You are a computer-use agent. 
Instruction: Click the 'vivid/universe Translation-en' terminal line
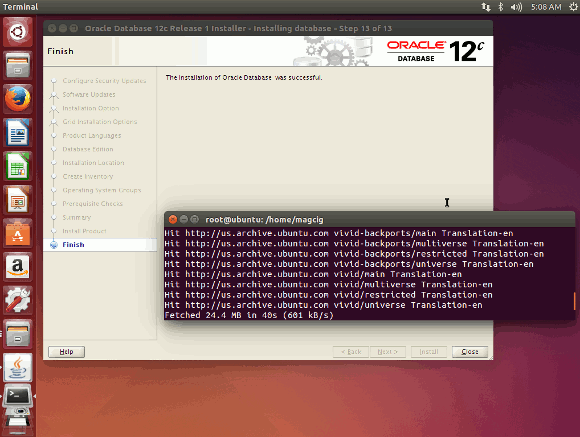(323, 305)
